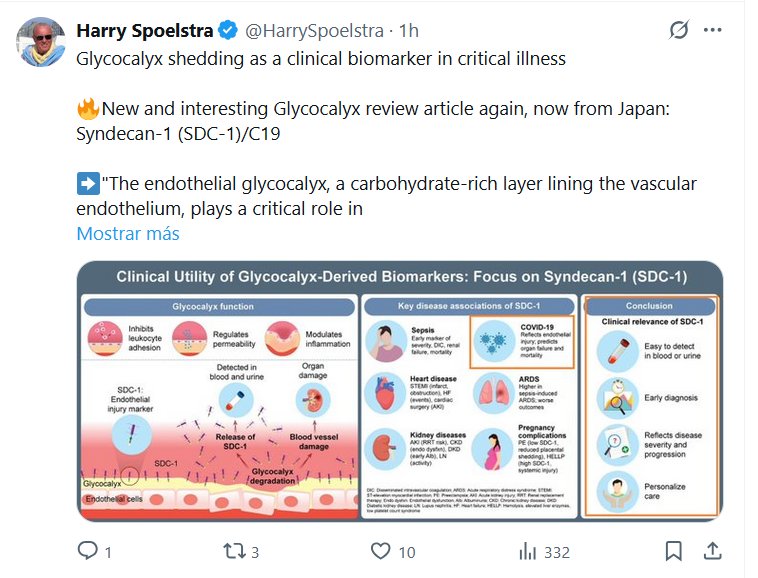Click the 'Key disease associations of SDC-1' header
The width and height of the screenshot is (758, 578).
coord(470,306)
